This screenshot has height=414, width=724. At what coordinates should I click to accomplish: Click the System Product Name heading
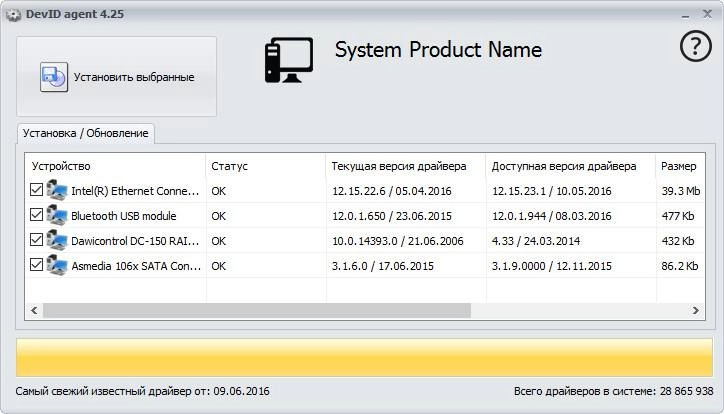[438, 50]
